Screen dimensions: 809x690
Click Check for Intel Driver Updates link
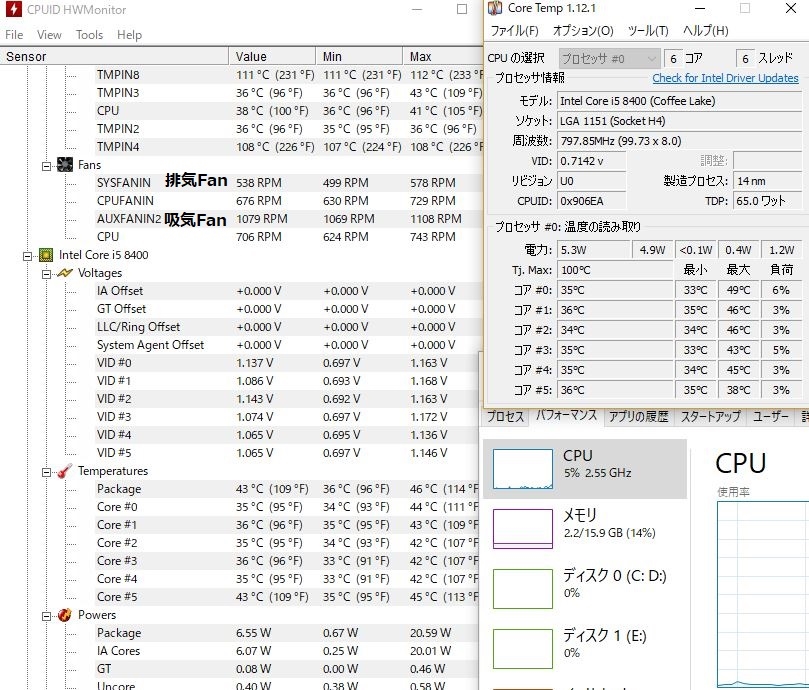click(725, 78)
